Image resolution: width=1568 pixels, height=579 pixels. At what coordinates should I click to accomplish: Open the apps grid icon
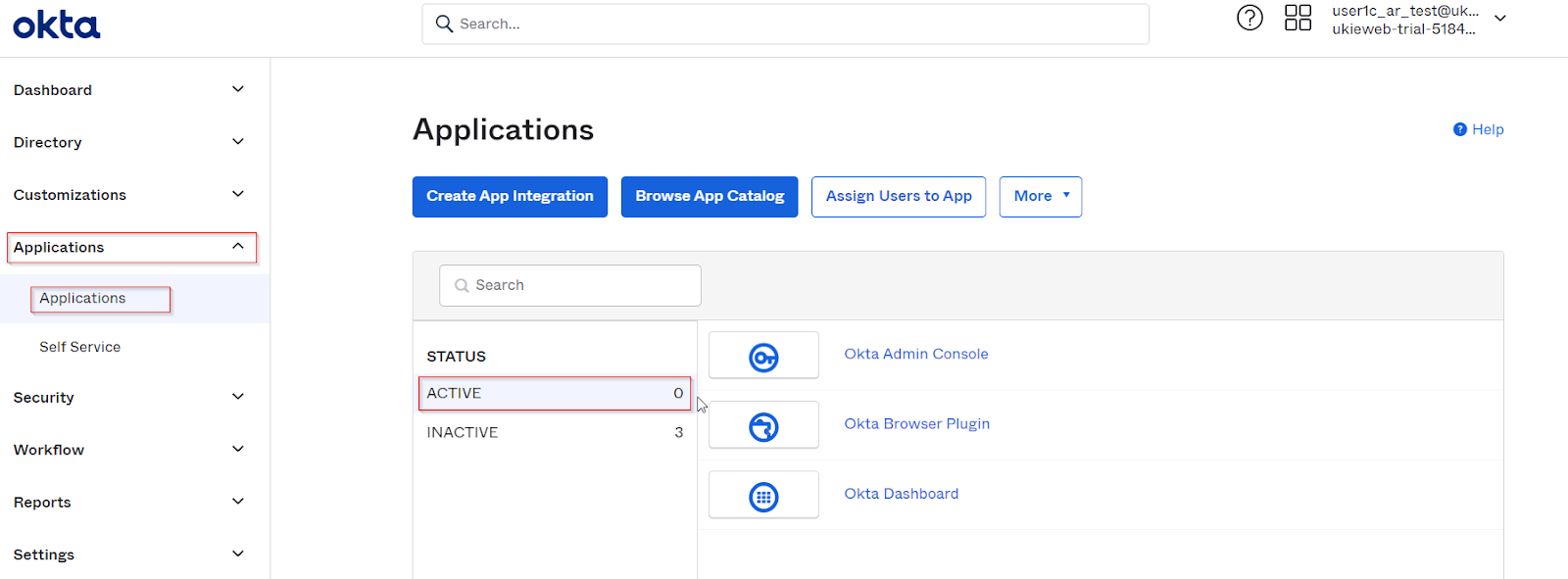(x=1298, y=18)
